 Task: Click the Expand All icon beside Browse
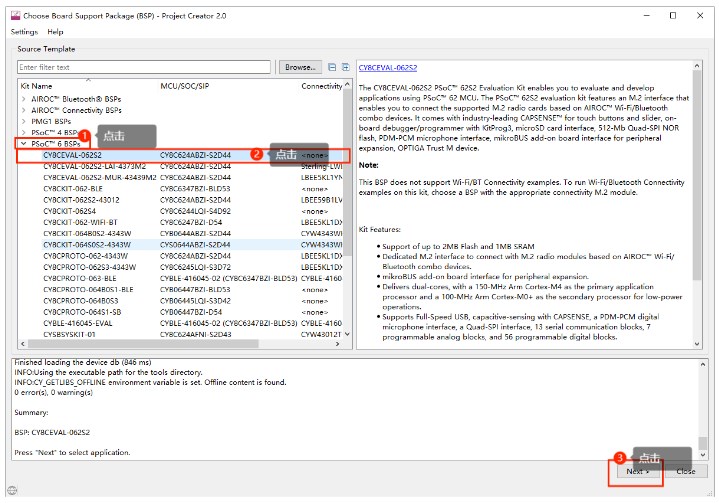[346, 67]
